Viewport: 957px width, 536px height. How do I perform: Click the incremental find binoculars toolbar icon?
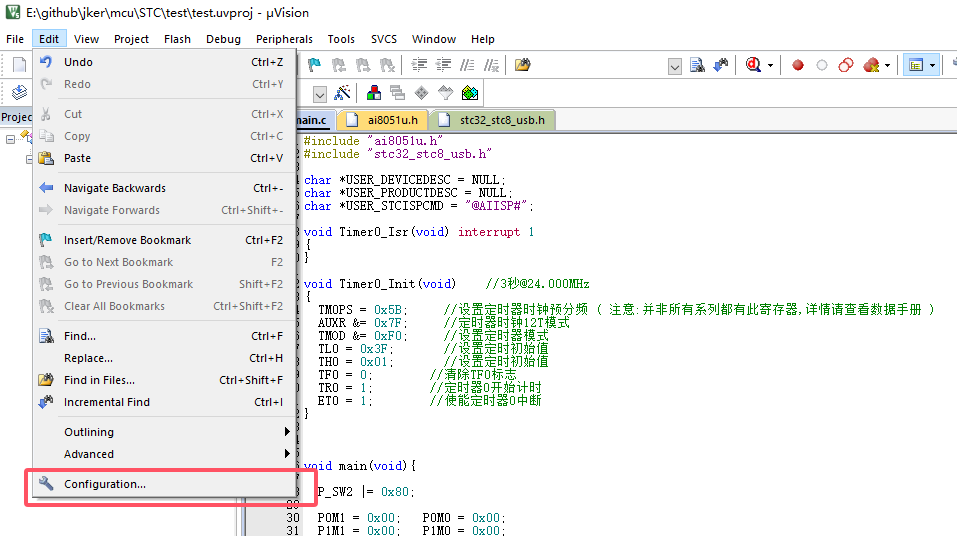[x=721, y=65]
